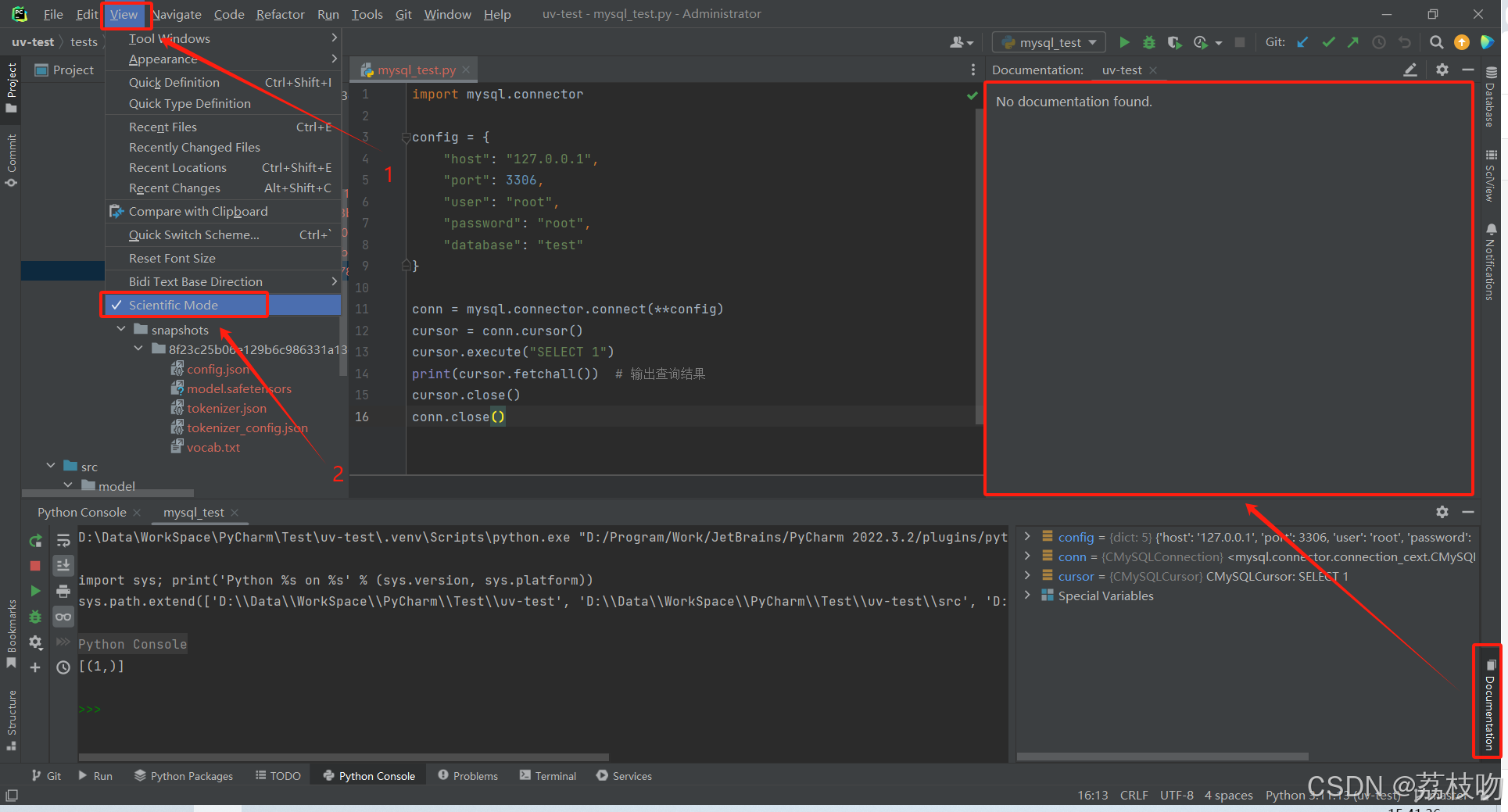Screen dimensions: 1508x812
Task: Close the mysql_test.py editor tab
Action: [x=466, y=70]
